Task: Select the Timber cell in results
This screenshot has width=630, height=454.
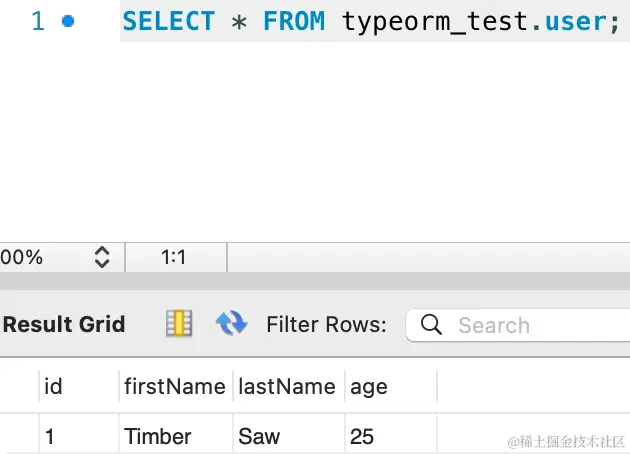Action: tap(157, 436)
